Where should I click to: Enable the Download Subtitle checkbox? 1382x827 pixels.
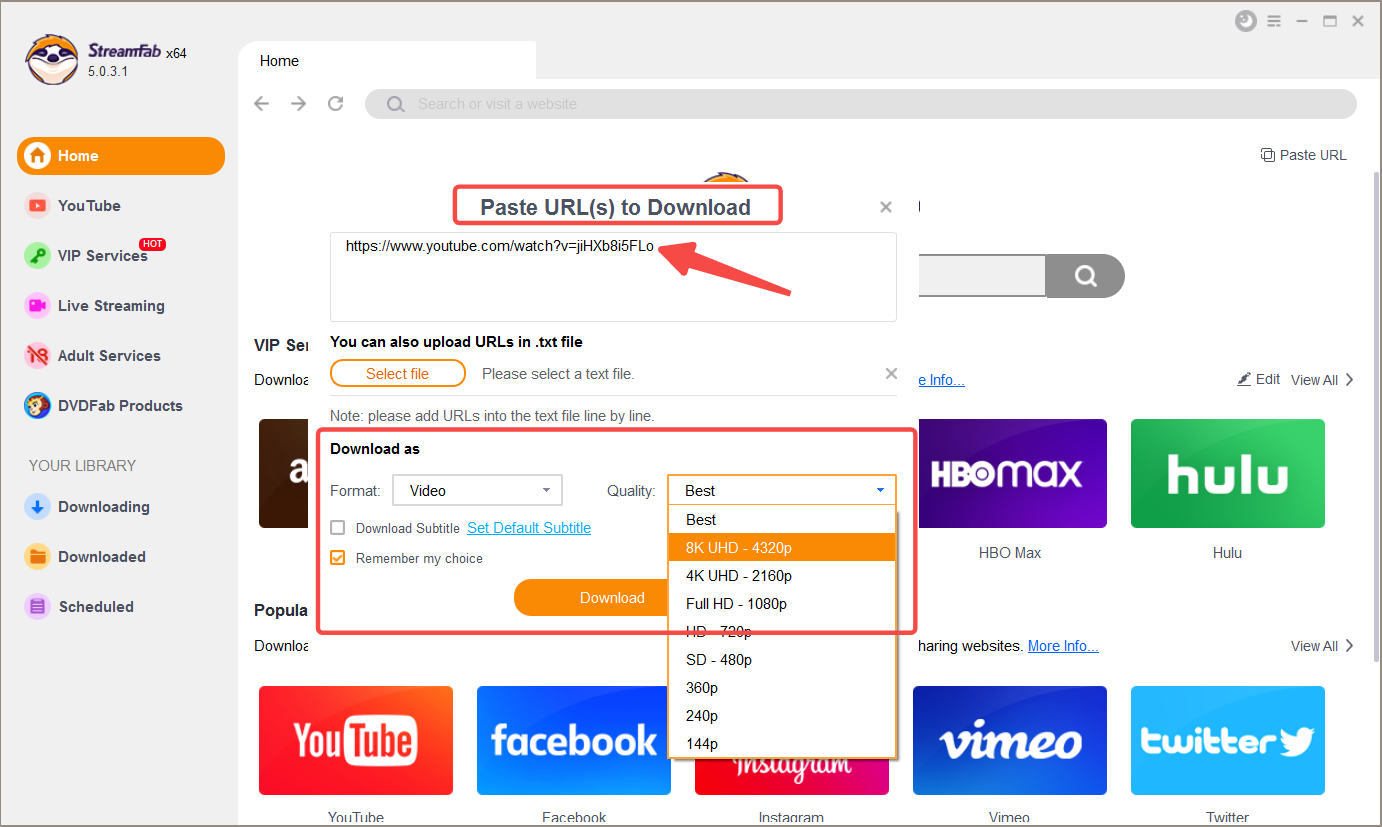click(338, 528)
